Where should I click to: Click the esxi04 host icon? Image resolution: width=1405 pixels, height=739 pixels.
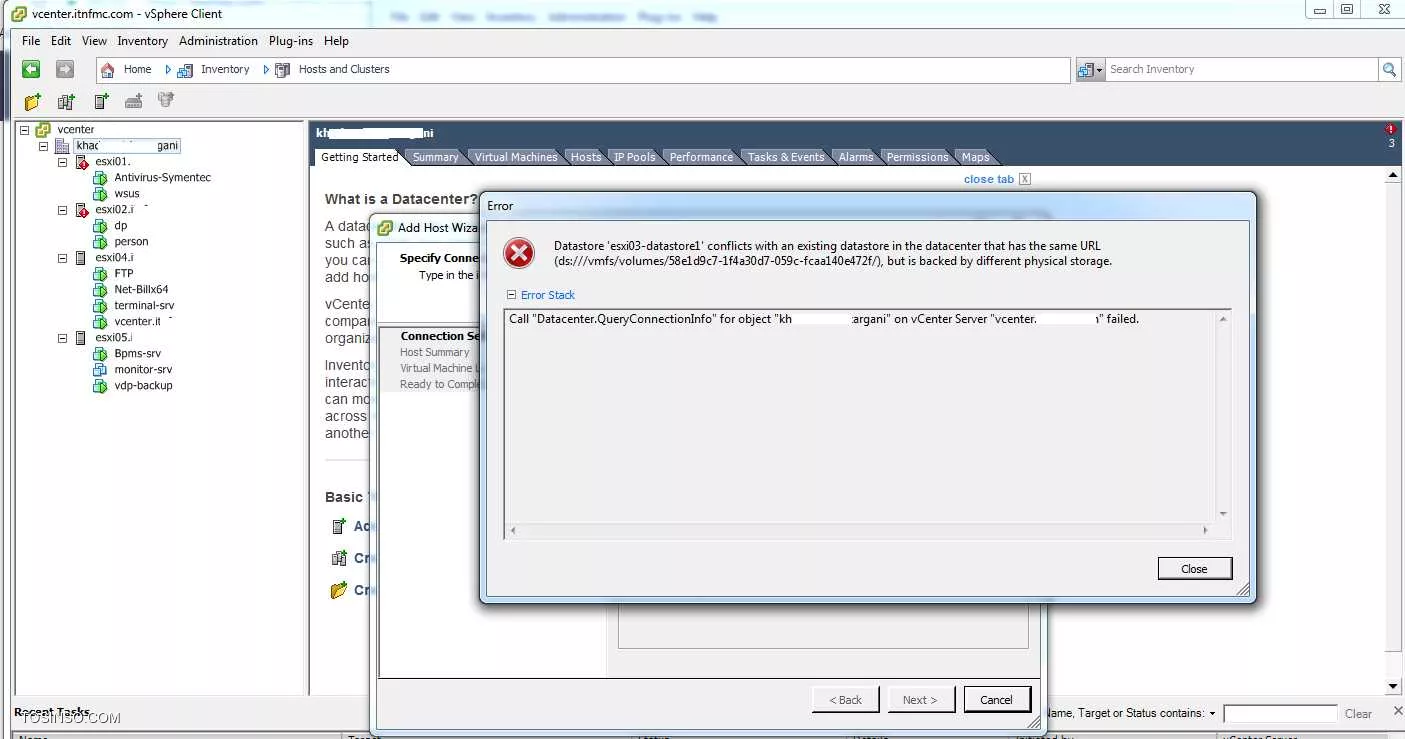(x=81, y=258)
